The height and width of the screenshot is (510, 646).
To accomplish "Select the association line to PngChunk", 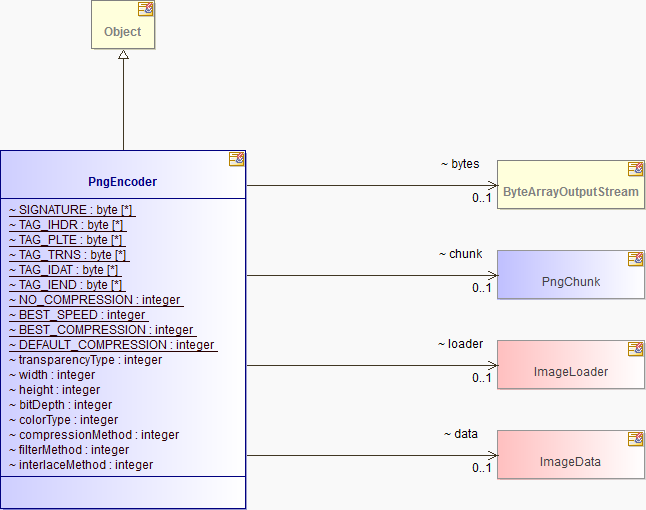I will coord(372,276).
